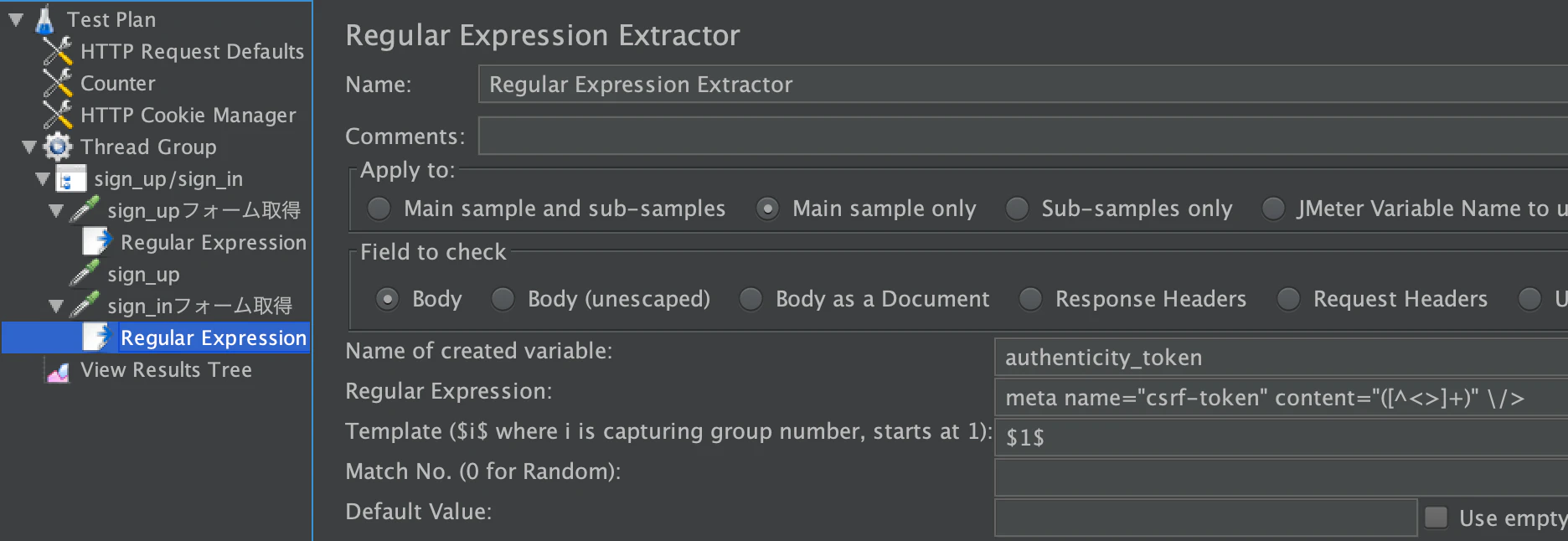Collapse the Test Plan tree node

point(16,19)
